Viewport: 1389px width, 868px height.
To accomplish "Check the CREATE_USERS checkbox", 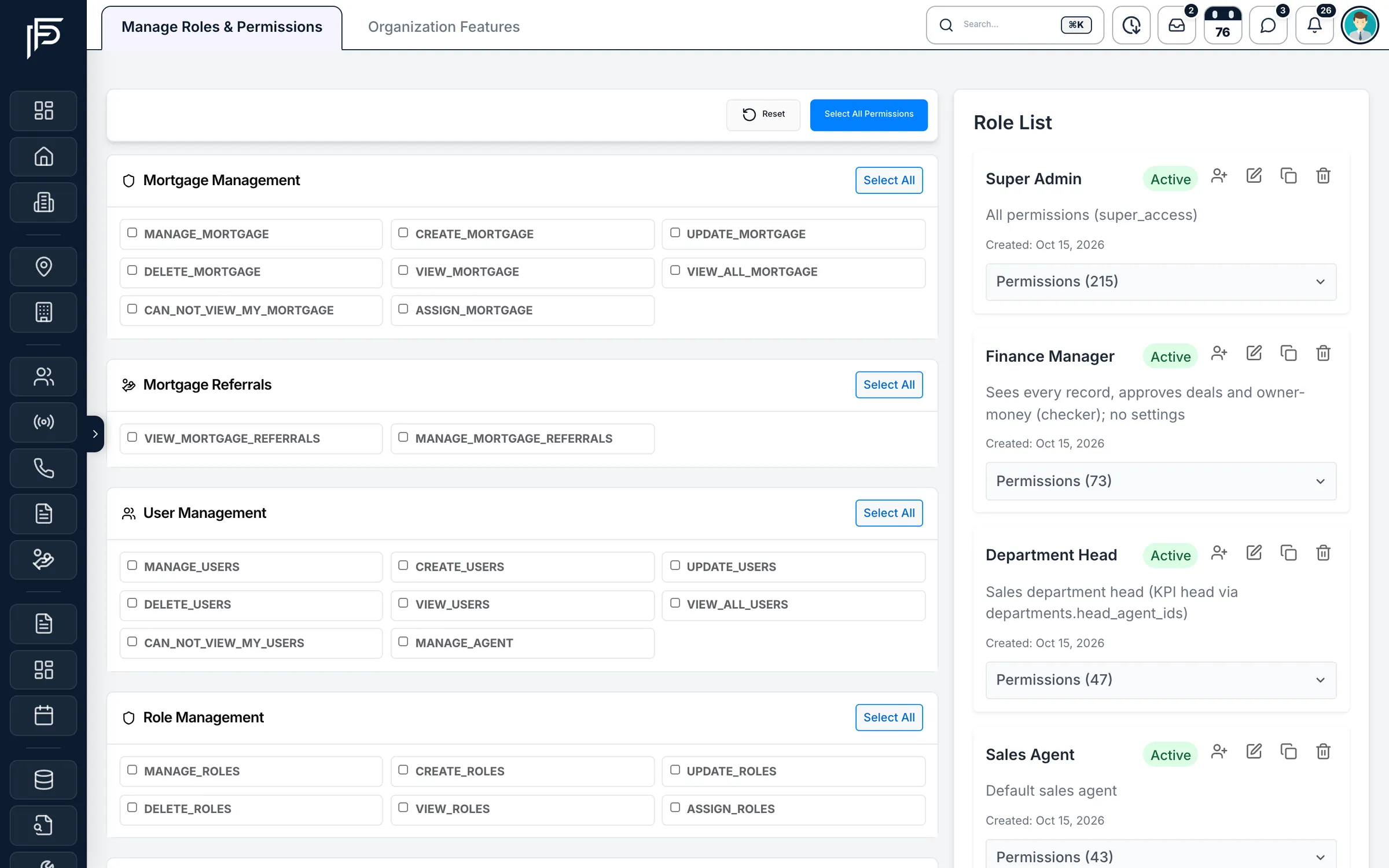I will (x=403, y=565).
